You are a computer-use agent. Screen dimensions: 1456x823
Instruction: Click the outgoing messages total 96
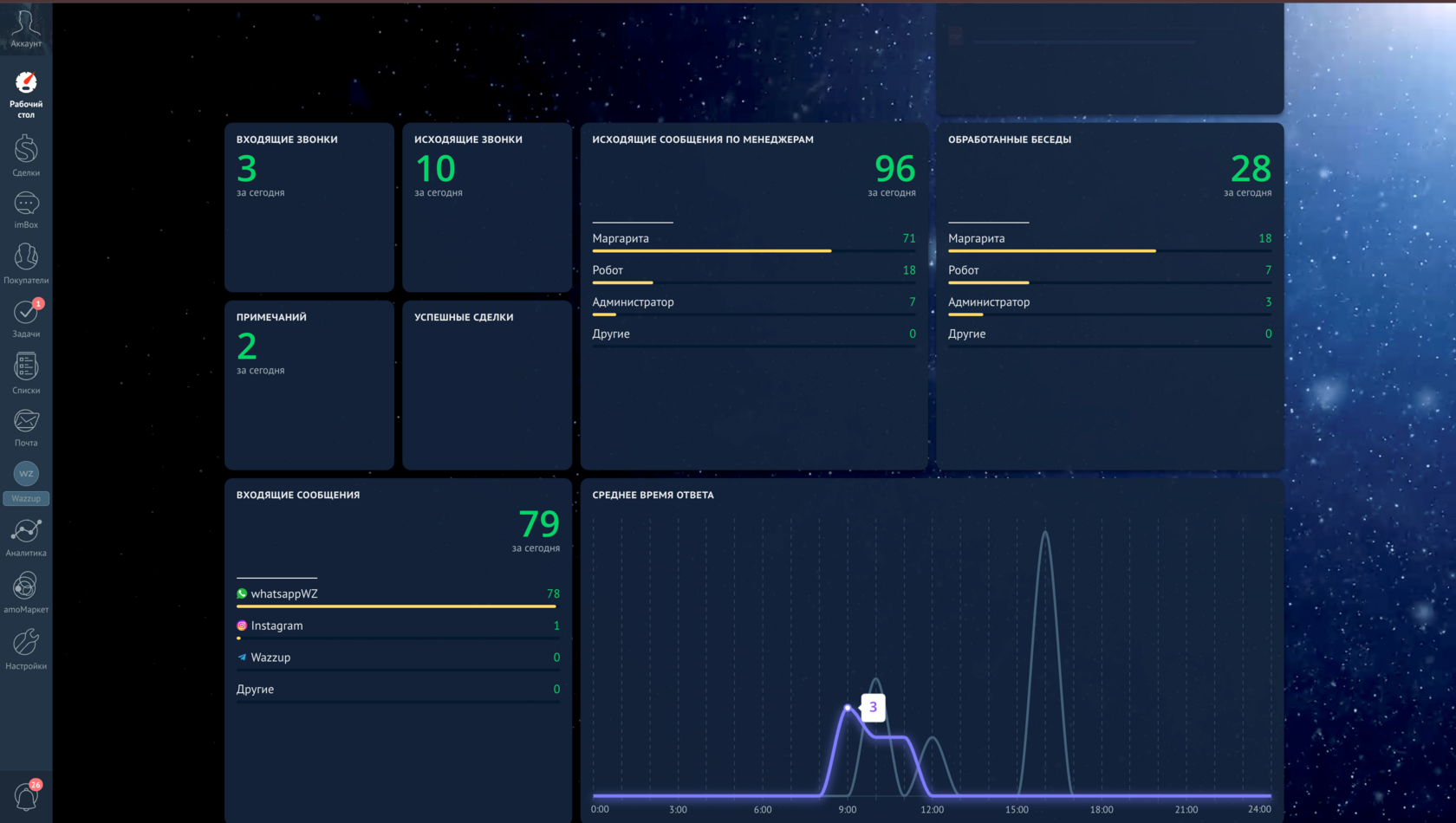pos(895,168)
